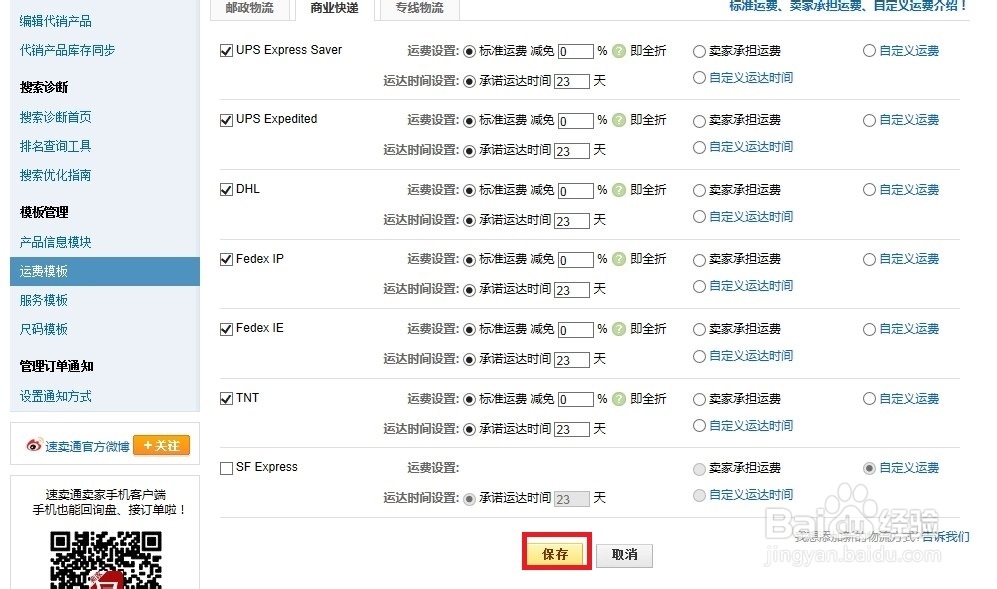The image size is (997, 589).
Task: Click the +关注 follow button
Action: tap(162, 445)
